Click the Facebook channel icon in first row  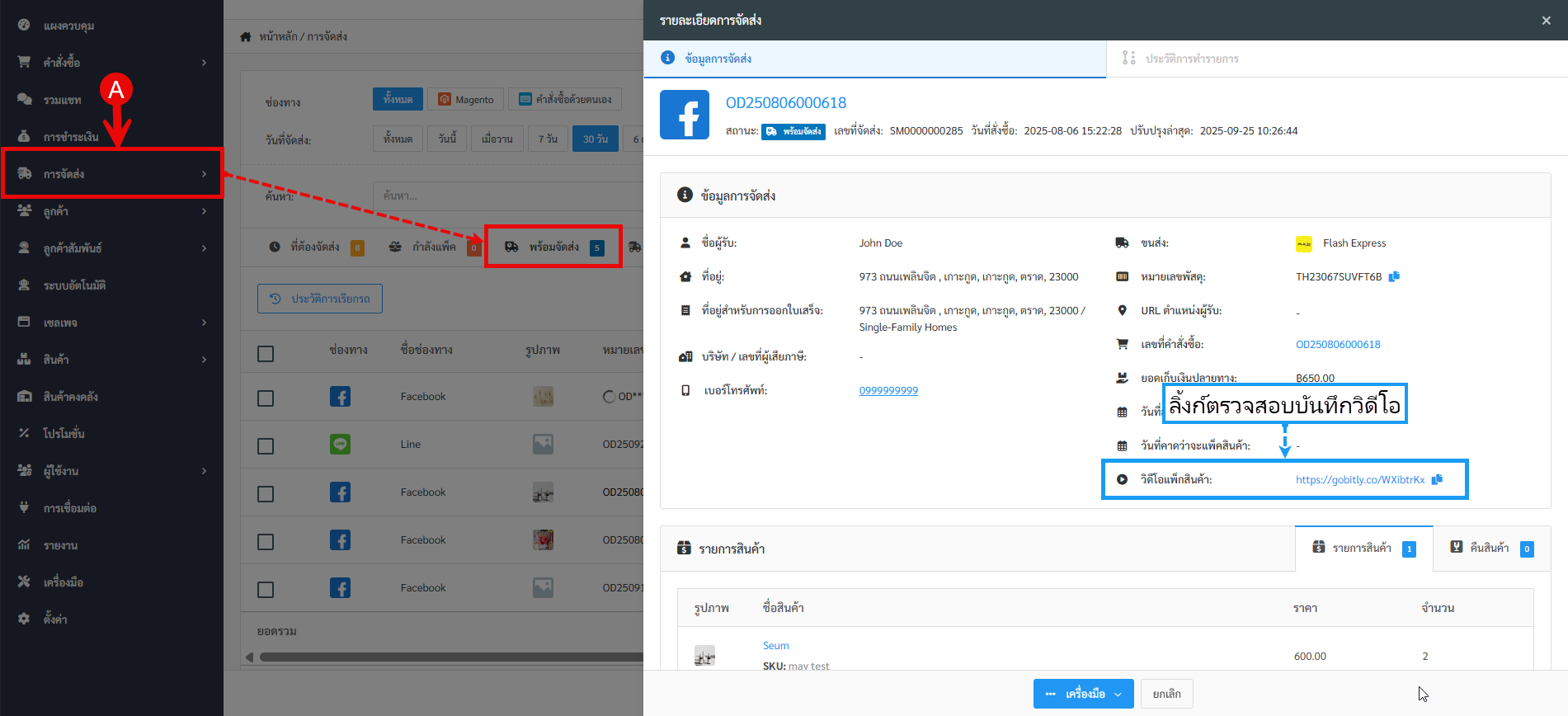point(340,397)
